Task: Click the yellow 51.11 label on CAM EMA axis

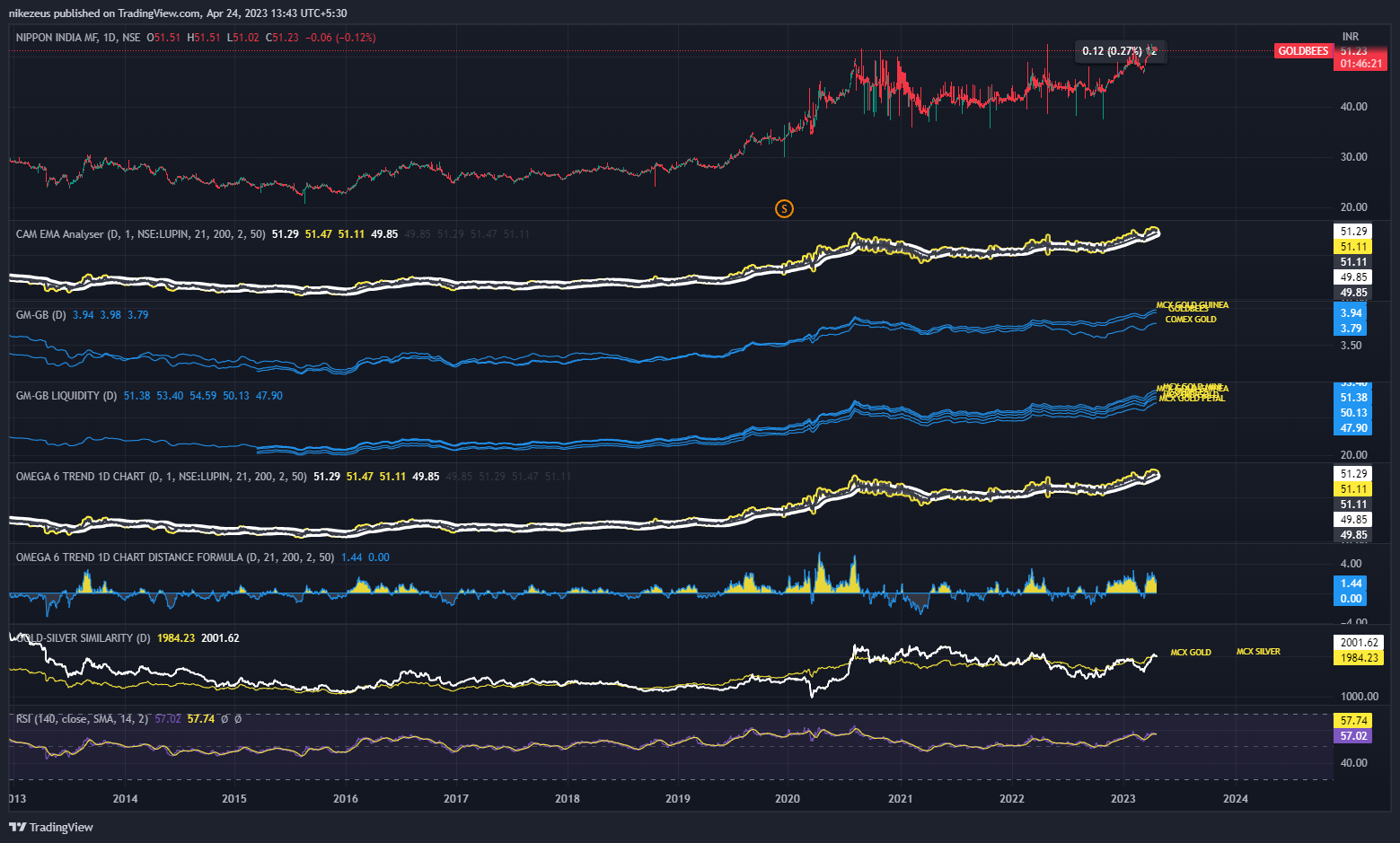Action: (1353, 247)
